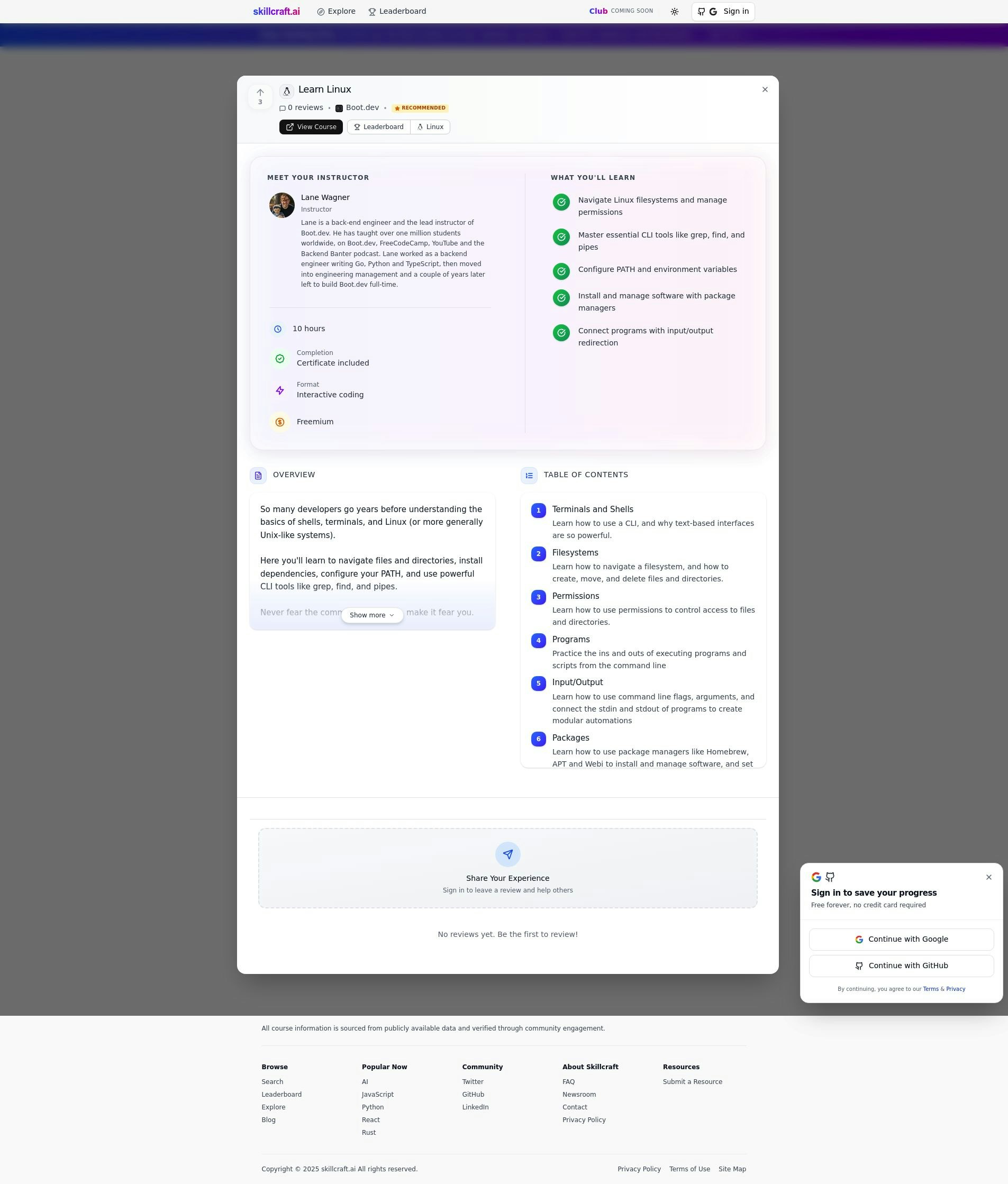This screenshot has height=1184, width=1008.
Task: Click check icon for Connect programs with redirection
Action: pos(561,333)
